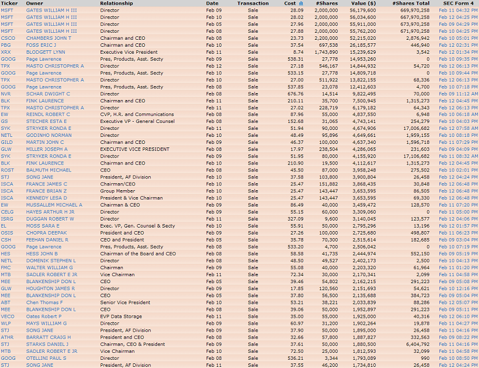
Task: Open the ISRG ticker link
Action: pos(7,219)
